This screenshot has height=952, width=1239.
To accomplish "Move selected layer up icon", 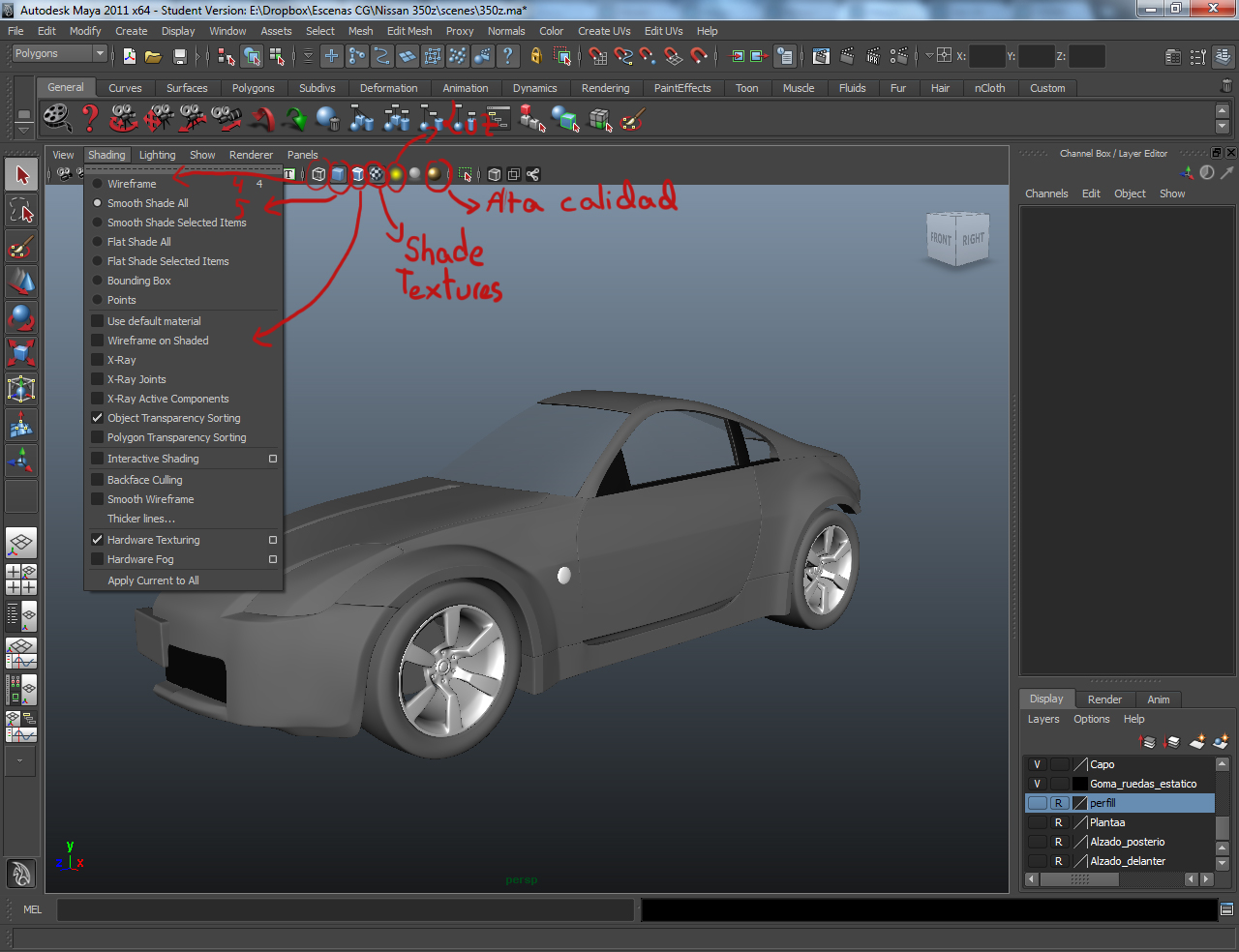I will pos(1148,742).
